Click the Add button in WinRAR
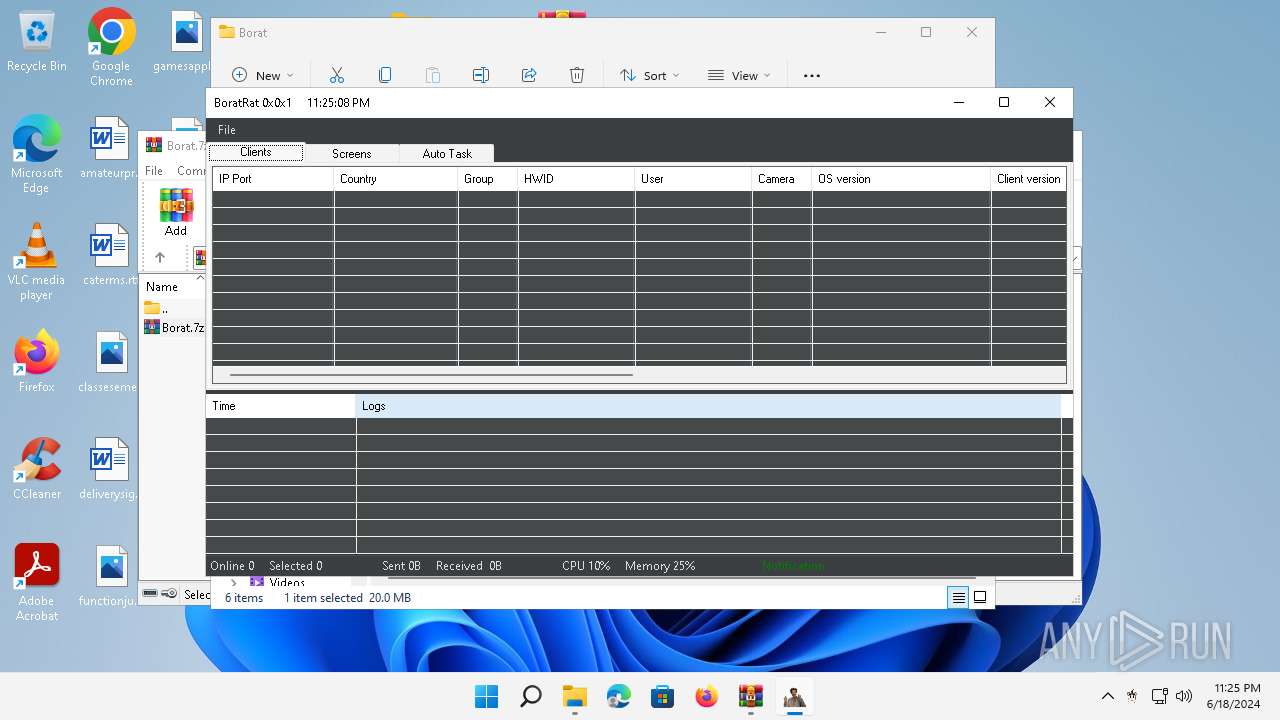1280x720 pixels. 176,212
